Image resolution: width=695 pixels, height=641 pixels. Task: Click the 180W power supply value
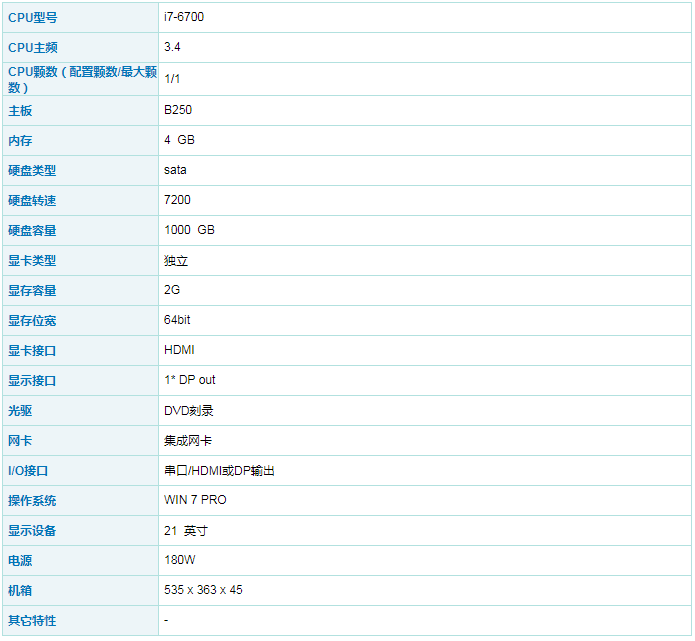[x=179, y=560]
